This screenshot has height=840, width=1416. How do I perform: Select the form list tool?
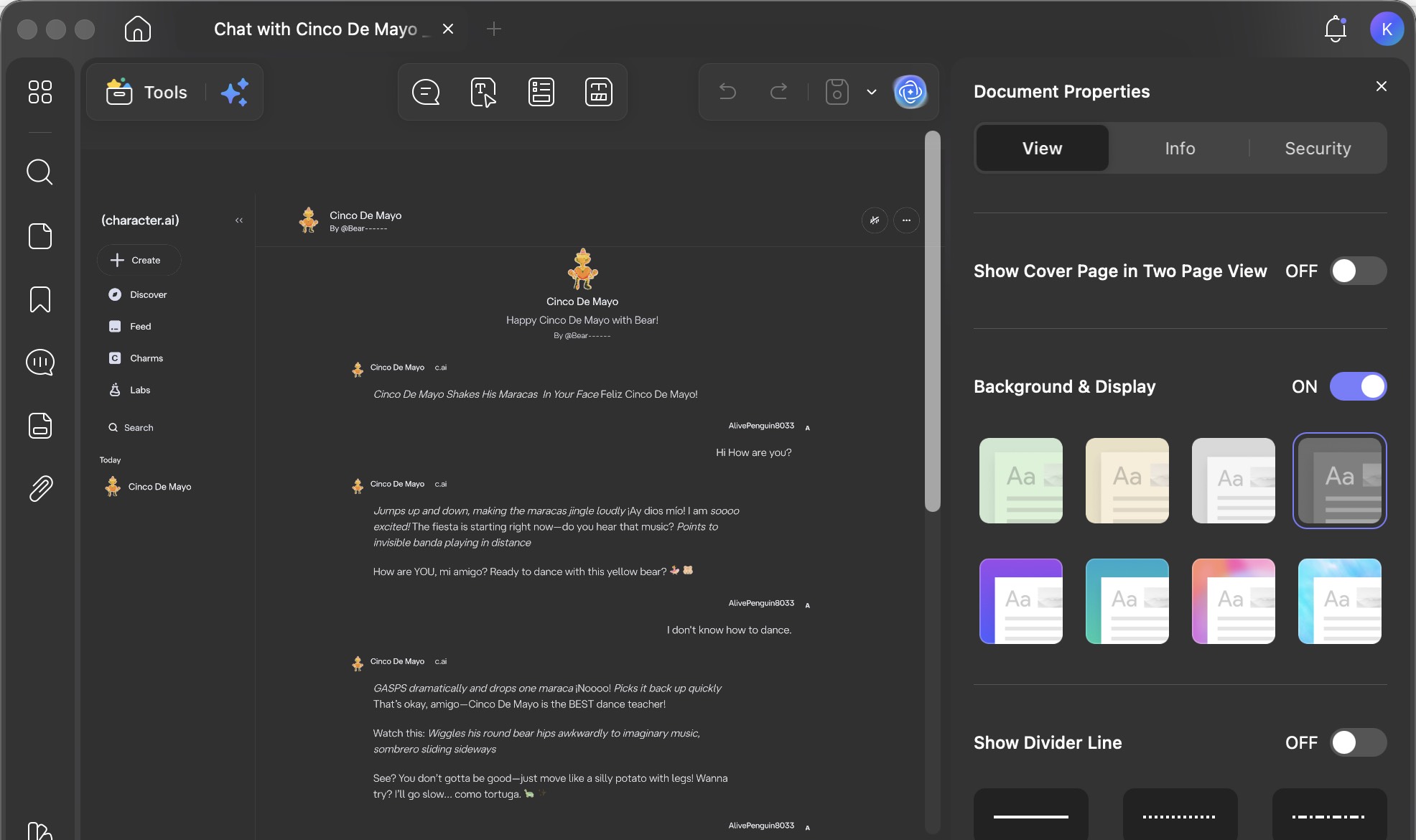[x=541, y=92]
